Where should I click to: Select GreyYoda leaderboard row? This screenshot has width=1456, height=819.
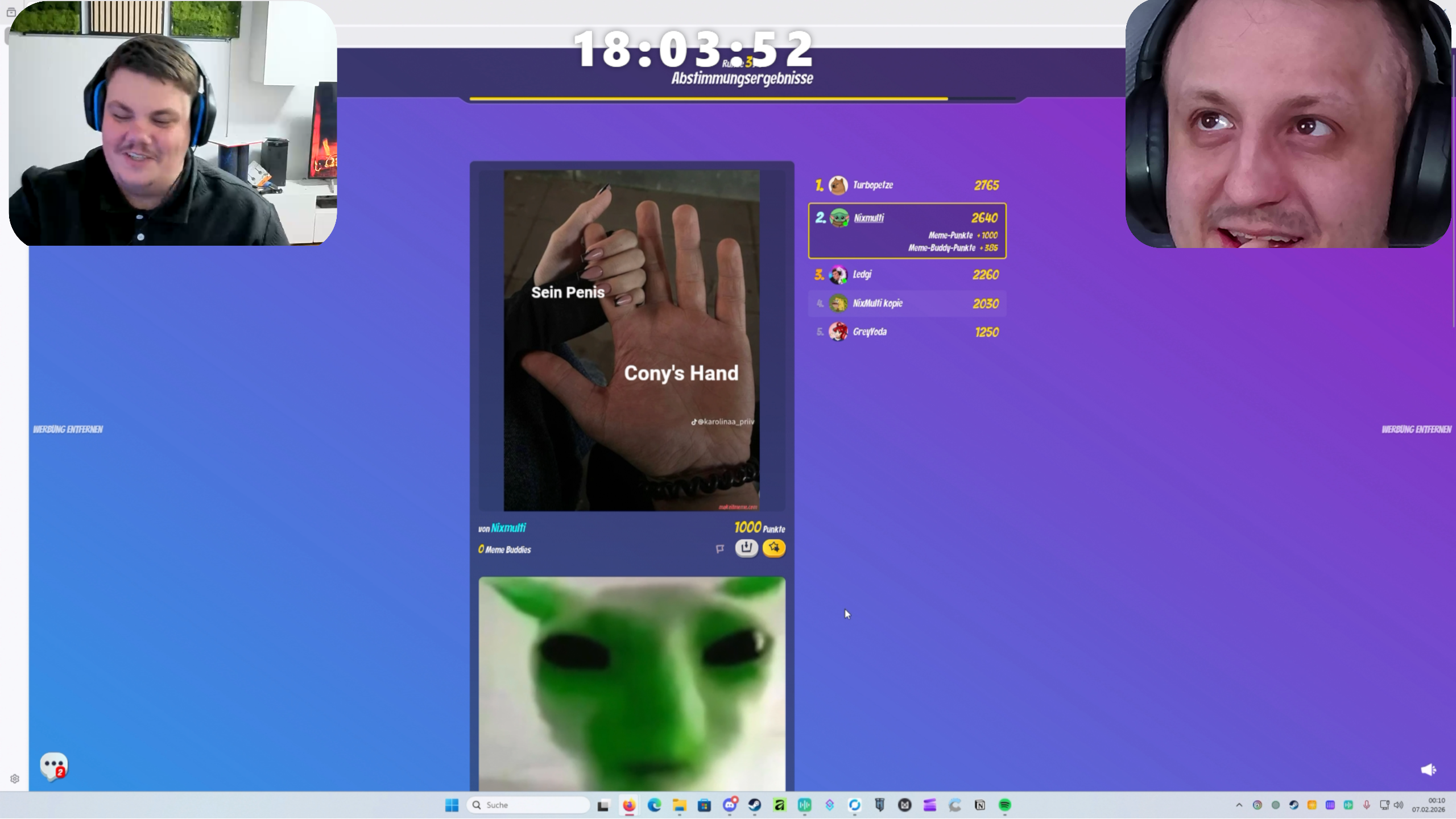pos(907,332)
